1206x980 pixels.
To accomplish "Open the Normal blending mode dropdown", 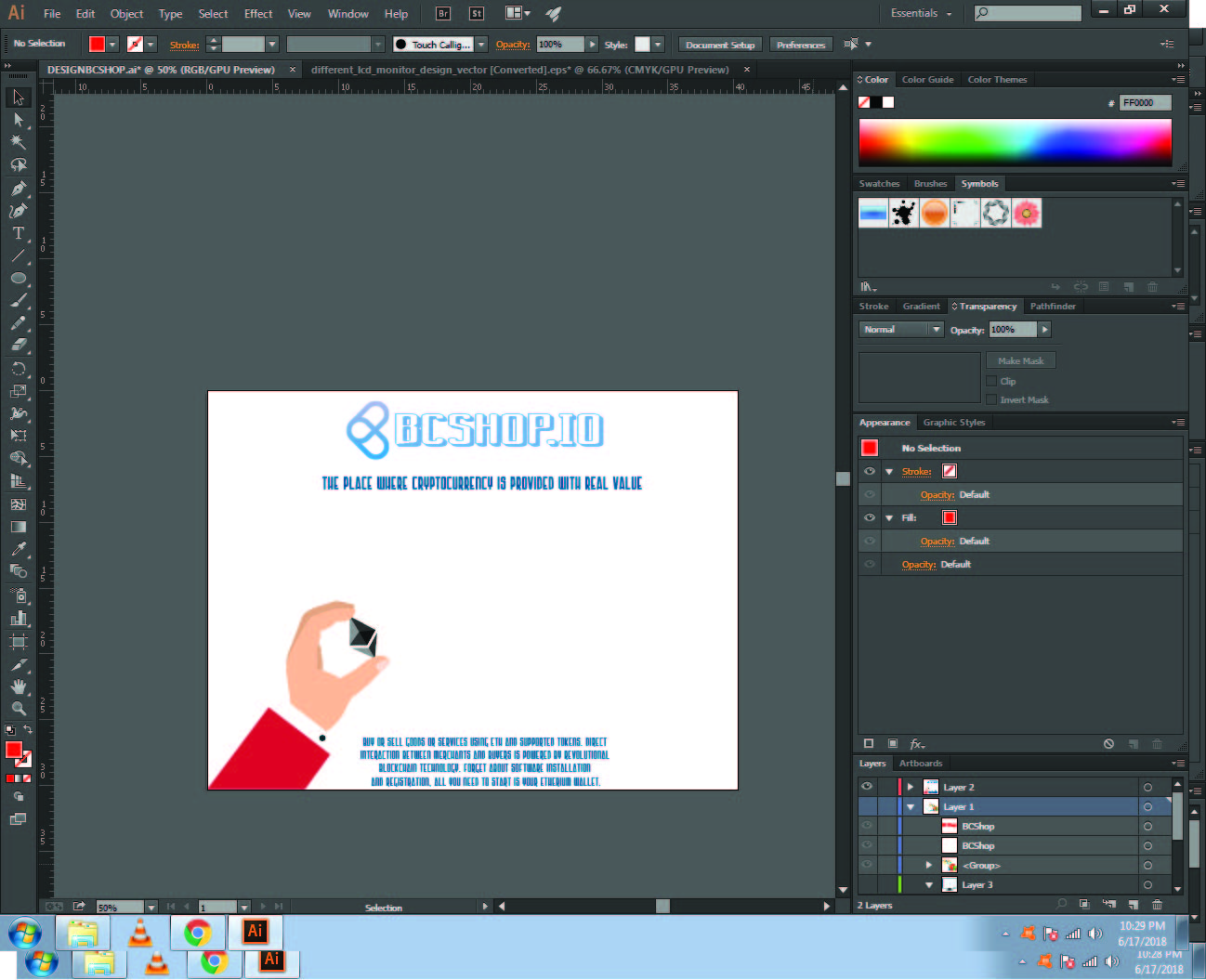I will (x=901, y=330).
